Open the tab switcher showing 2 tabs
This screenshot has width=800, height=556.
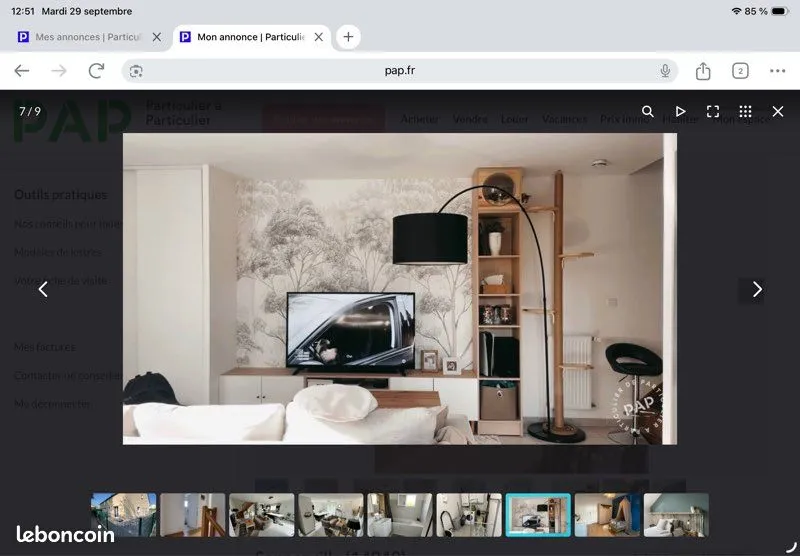point(740,71)
